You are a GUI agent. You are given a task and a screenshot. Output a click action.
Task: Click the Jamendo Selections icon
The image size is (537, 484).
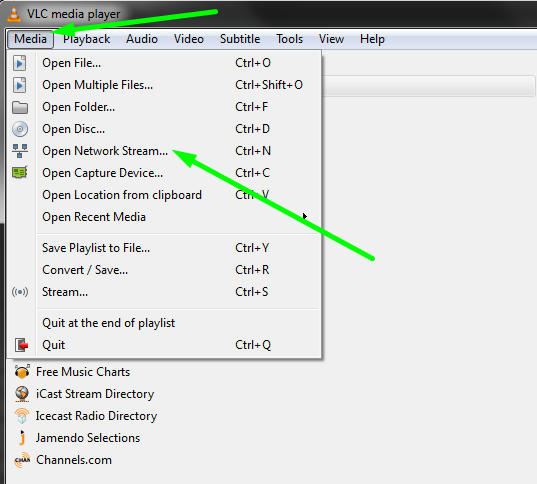click(x=22, y=437)
